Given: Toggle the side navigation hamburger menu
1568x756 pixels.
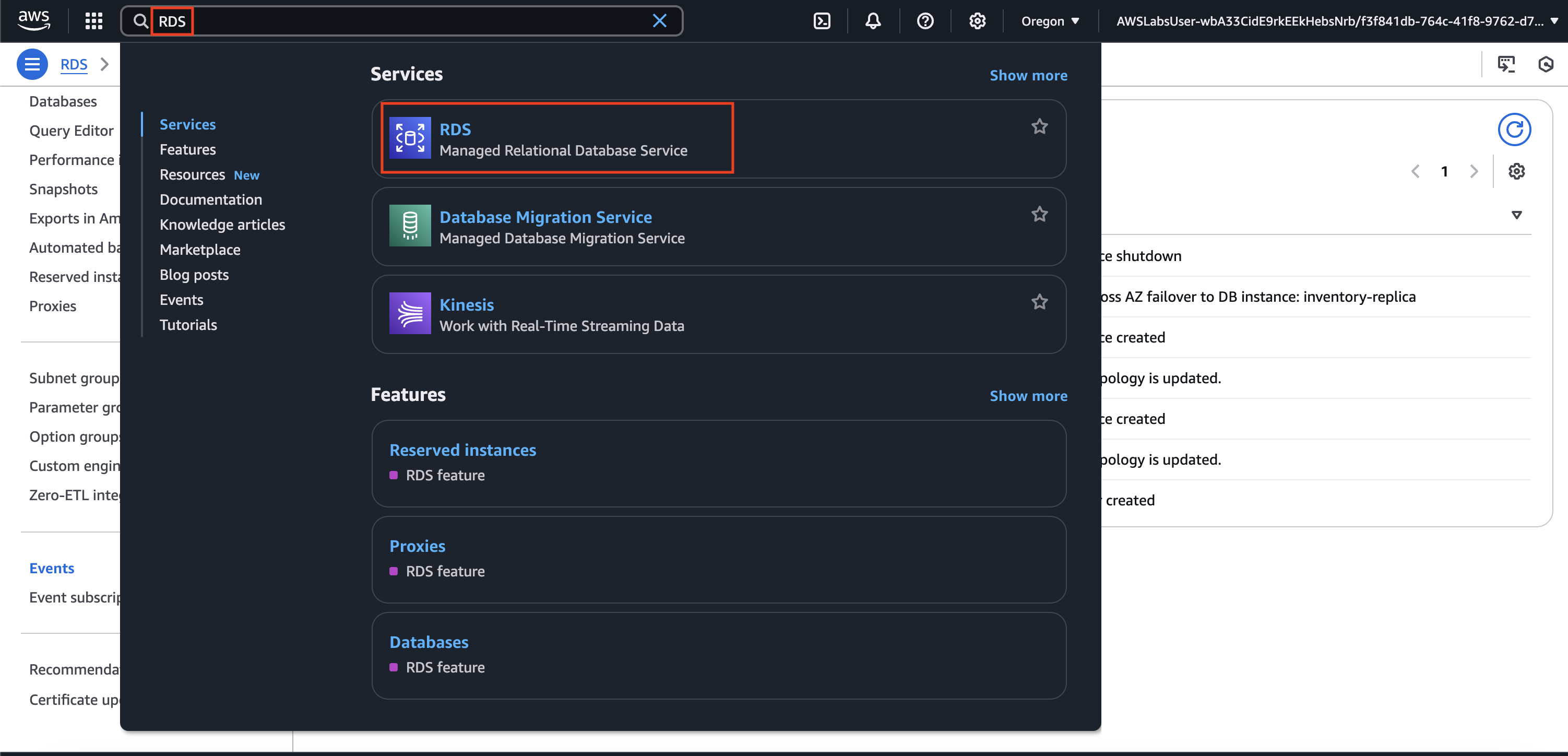Looking at the screenshot, I should (32, 64).
